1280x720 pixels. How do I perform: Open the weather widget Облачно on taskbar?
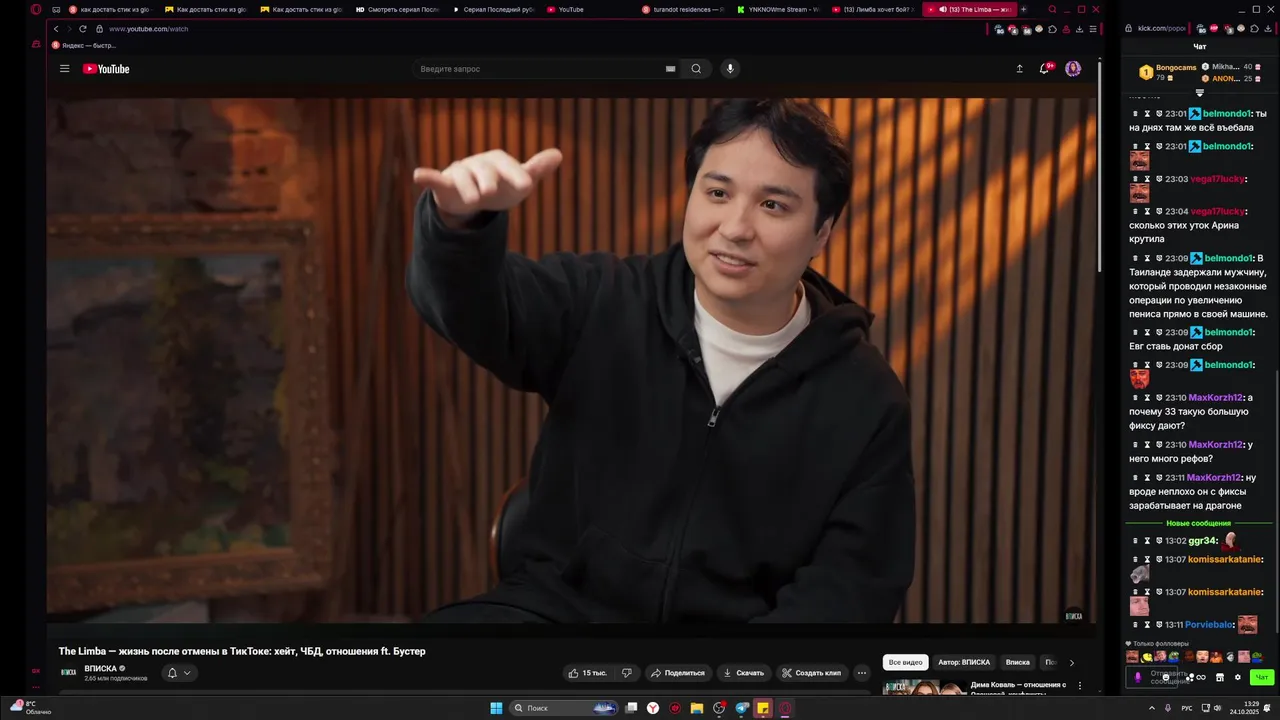[31, 708]
